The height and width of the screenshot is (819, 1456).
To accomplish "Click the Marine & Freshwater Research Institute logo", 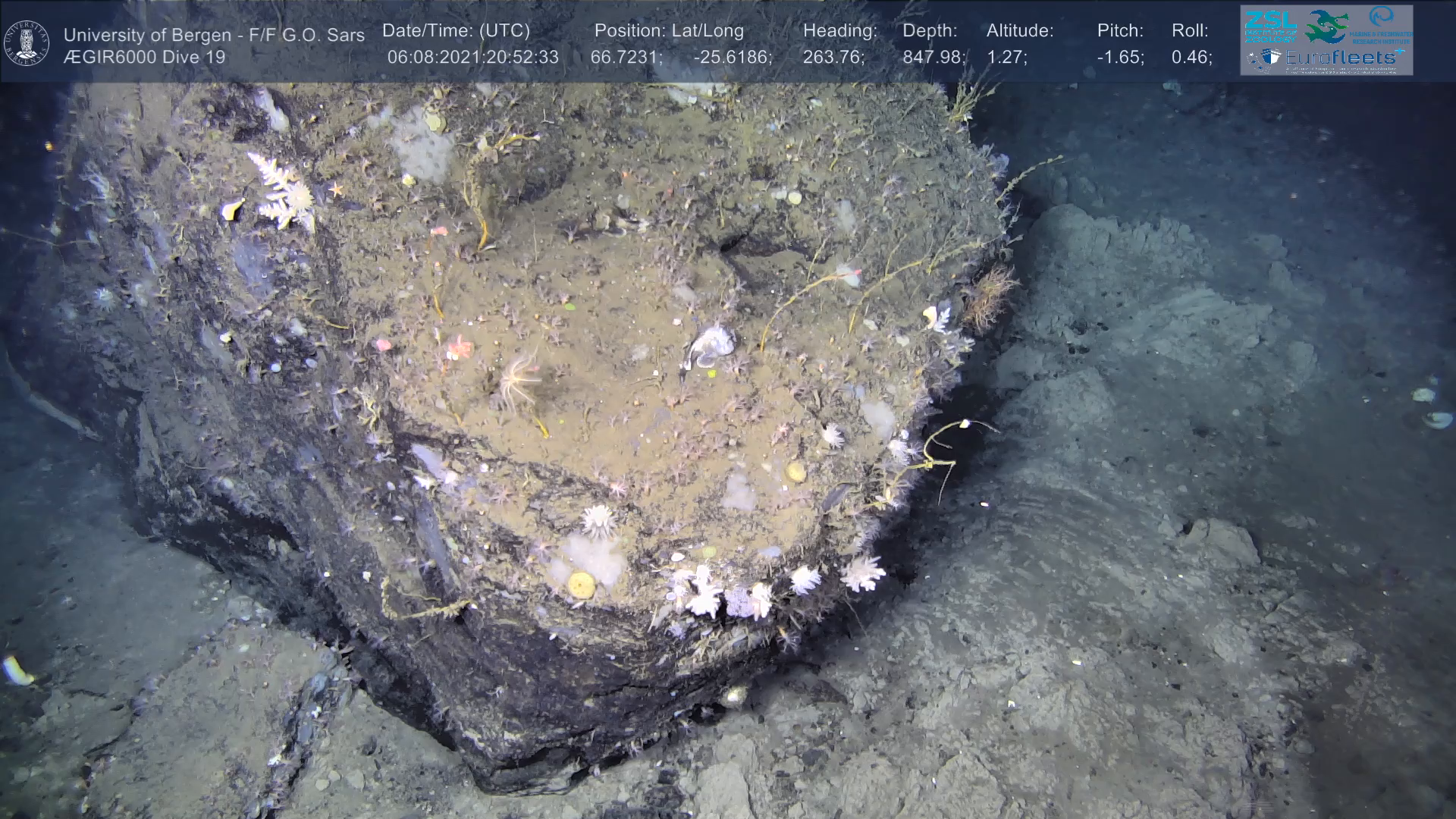I will coord(1382,24).
